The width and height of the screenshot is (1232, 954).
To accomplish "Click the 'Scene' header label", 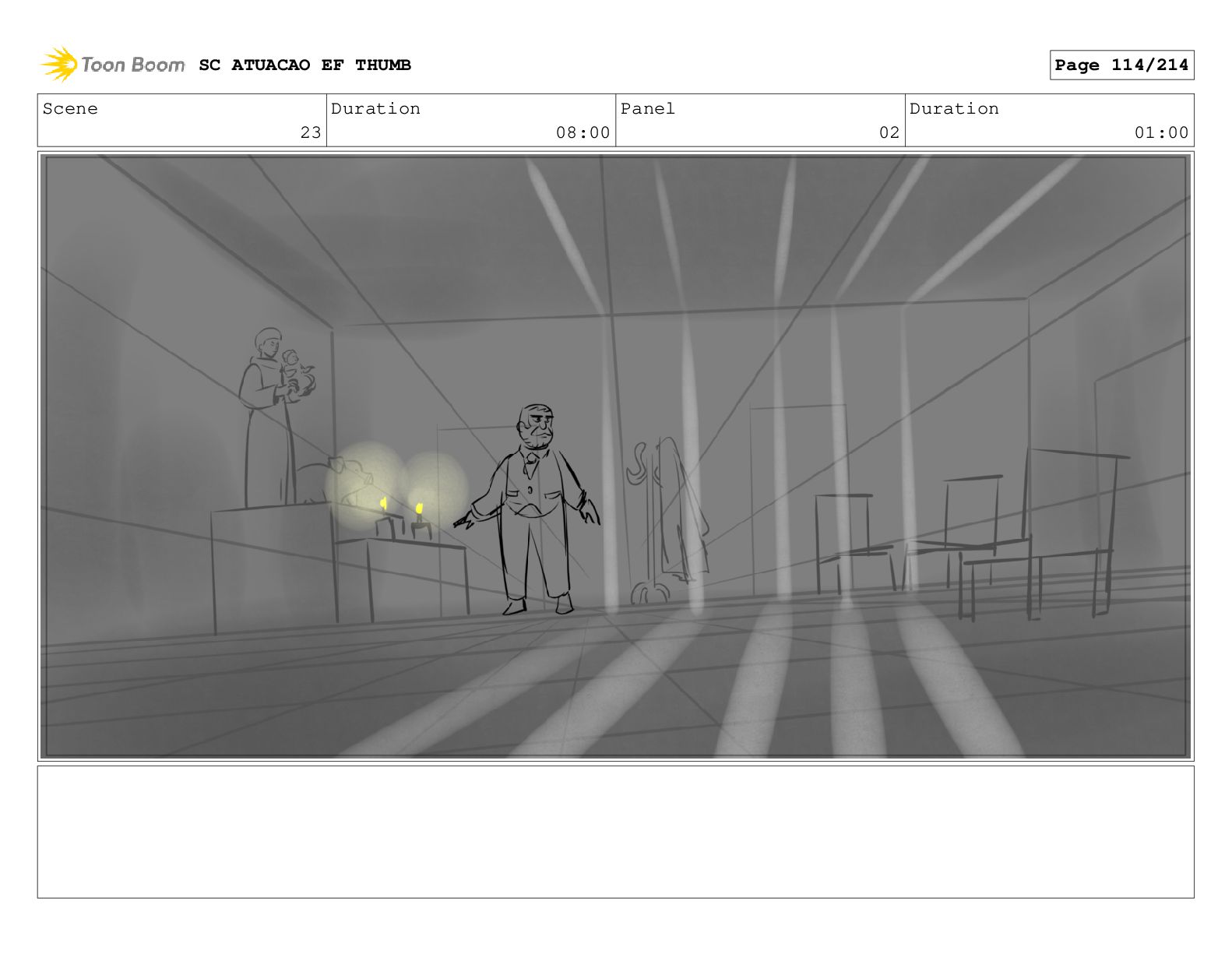I will pyautogui.click(x=71, y=109).
